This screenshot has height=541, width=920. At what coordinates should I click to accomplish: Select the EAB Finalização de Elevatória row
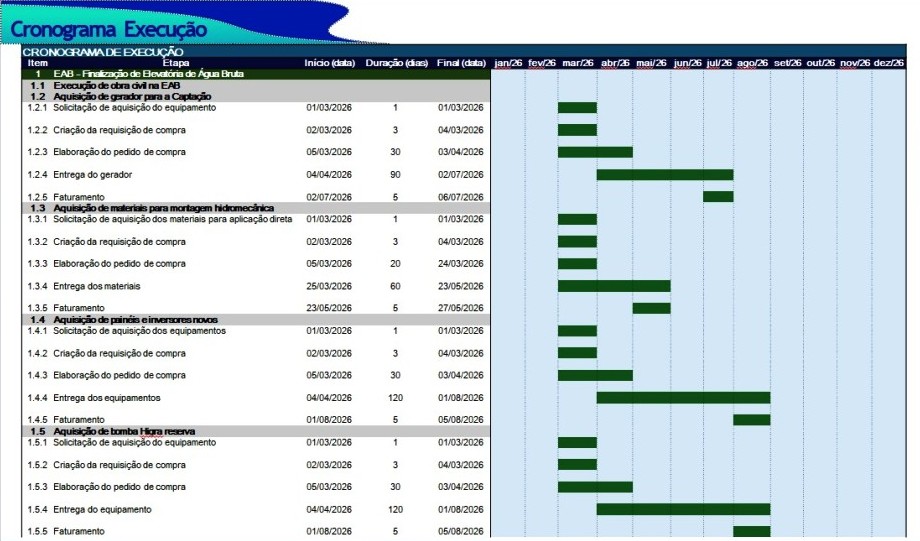tap(141, 74)
